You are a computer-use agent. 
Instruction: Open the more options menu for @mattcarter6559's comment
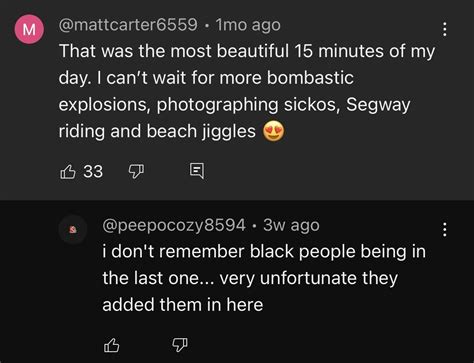pos(445,29)
